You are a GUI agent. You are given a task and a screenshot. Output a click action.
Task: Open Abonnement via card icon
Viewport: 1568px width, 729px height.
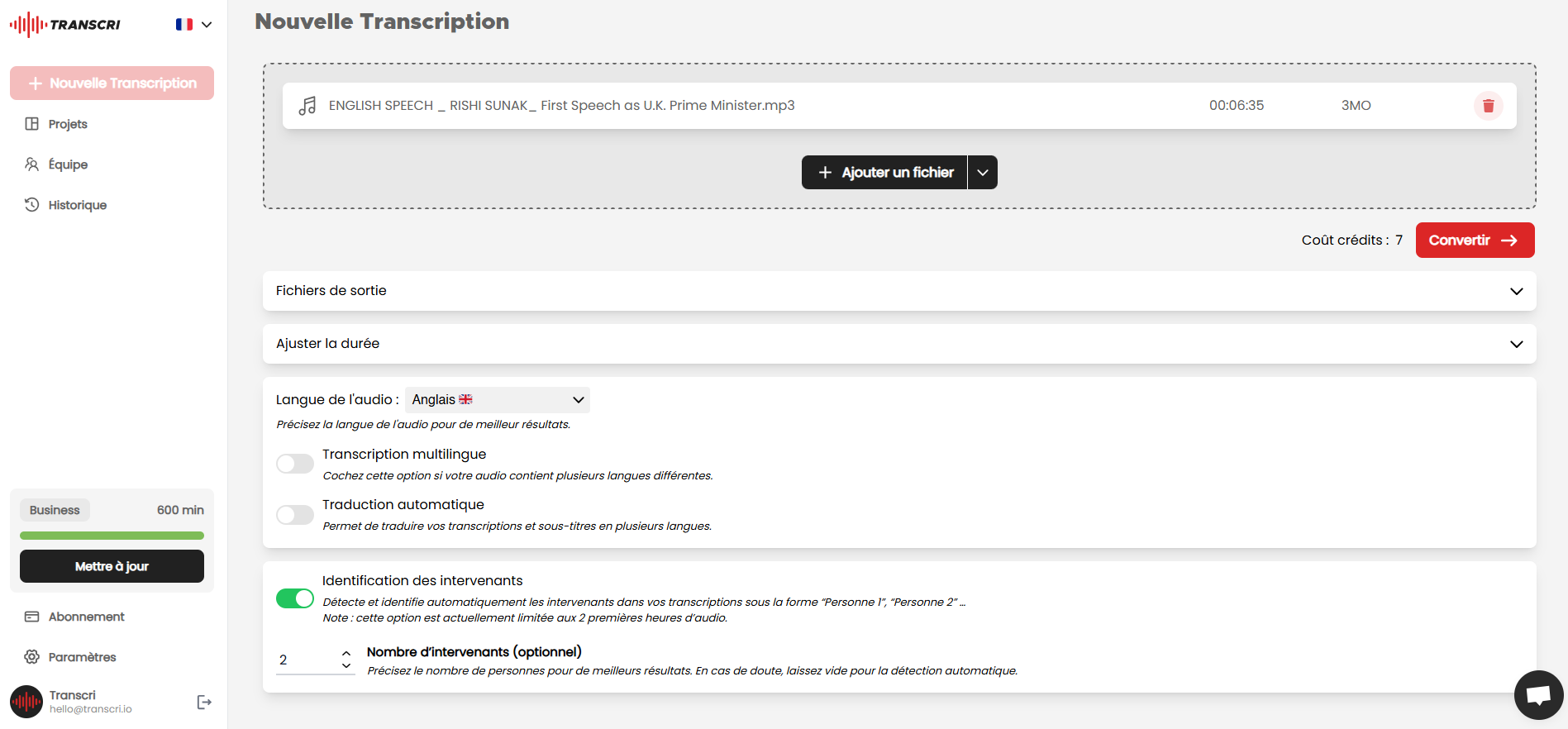pos(32,617)
